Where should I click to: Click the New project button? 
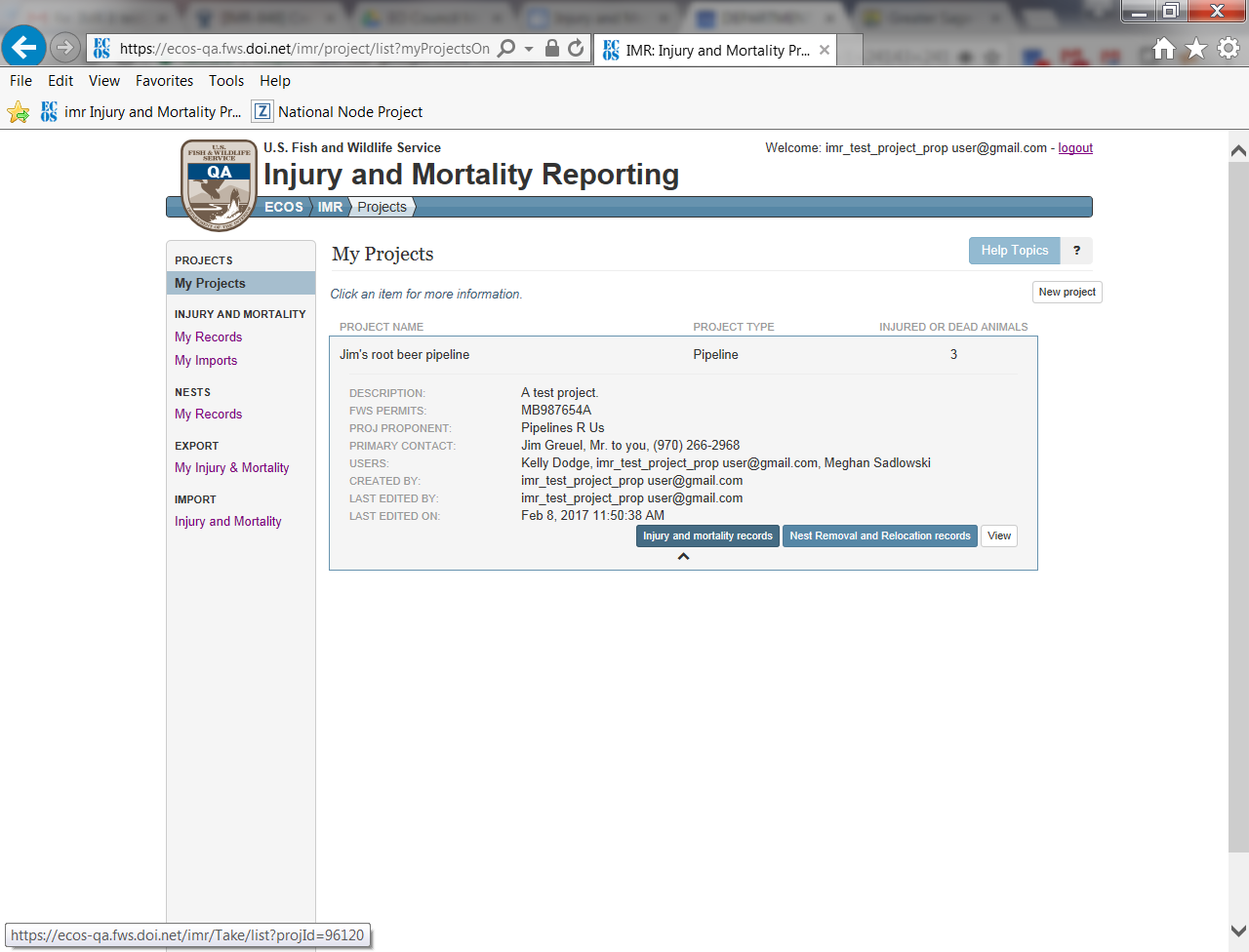coord(1067,292)
